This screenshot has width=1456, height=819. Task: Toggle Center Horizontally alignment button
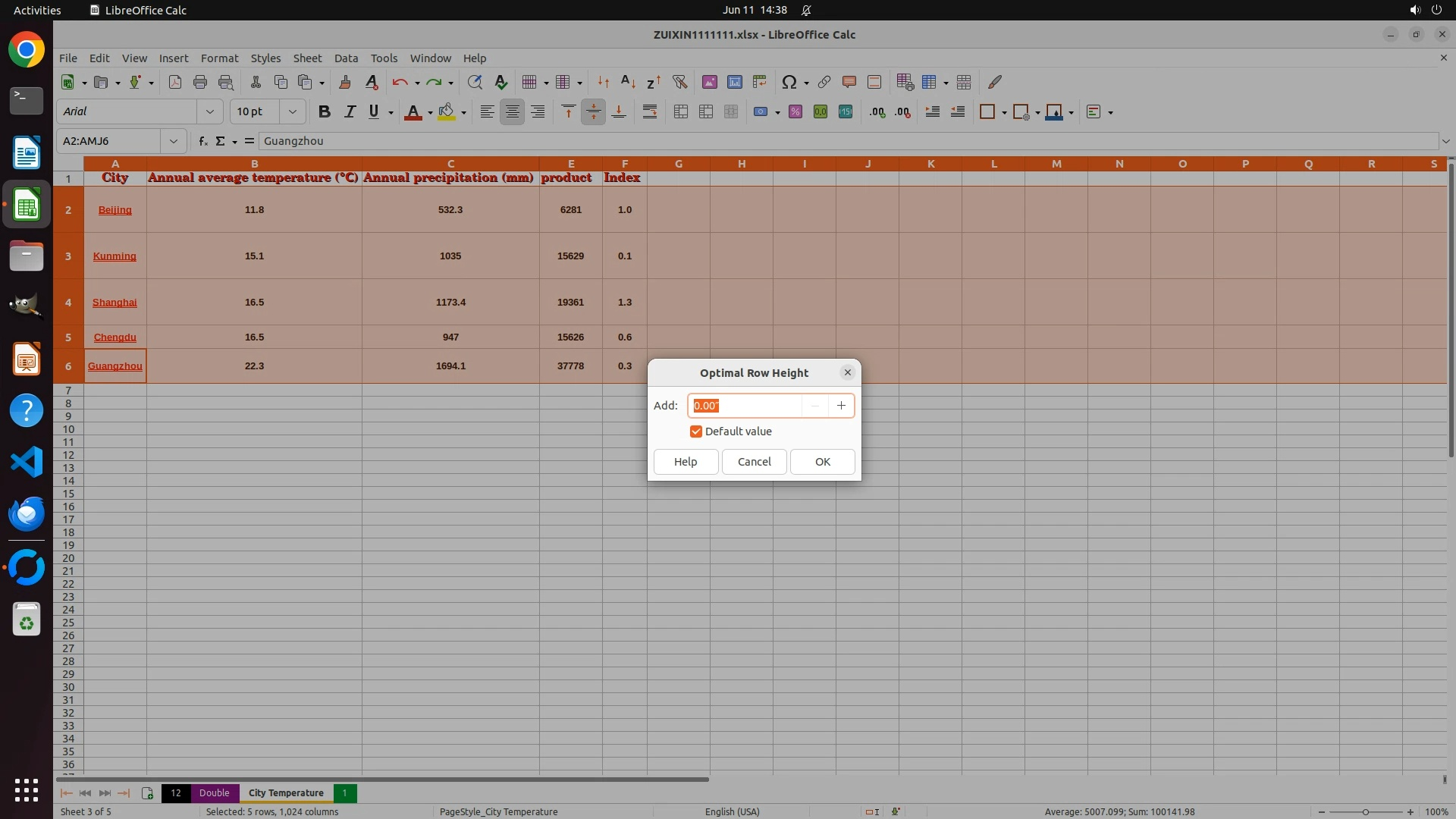click(x=513, y=111)
